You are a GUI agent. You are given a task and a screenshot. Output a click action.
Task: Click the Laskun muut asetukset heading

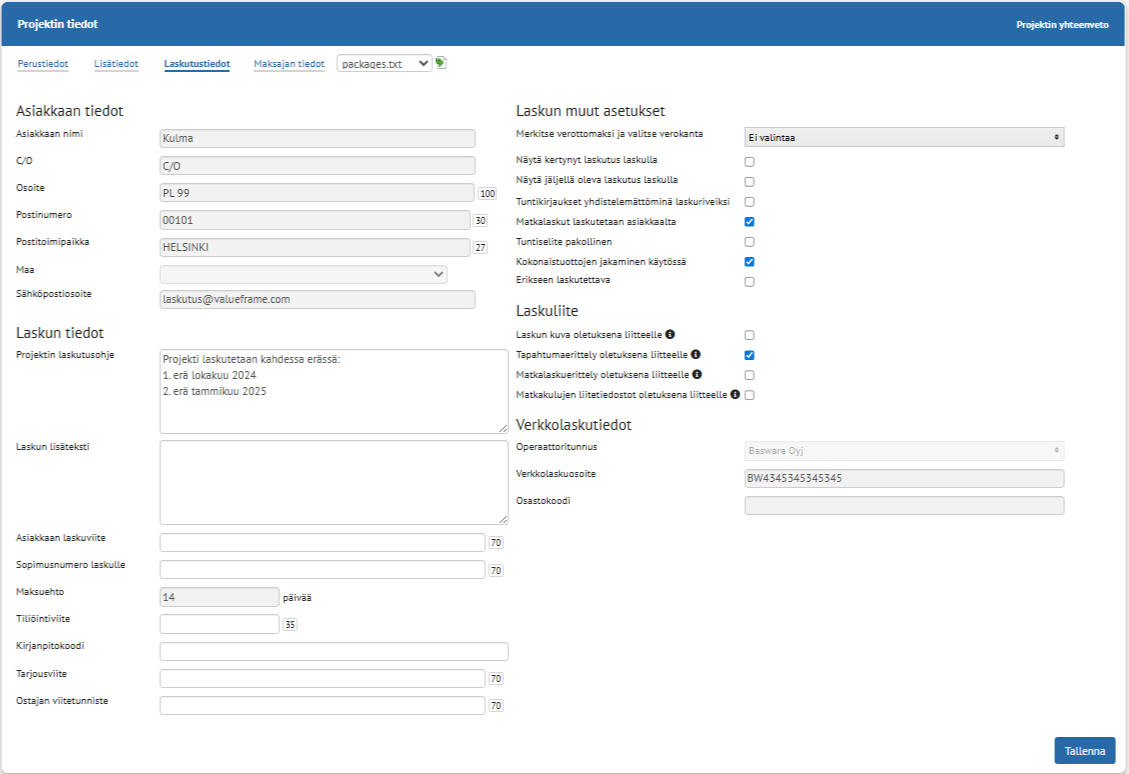(590, 111)
